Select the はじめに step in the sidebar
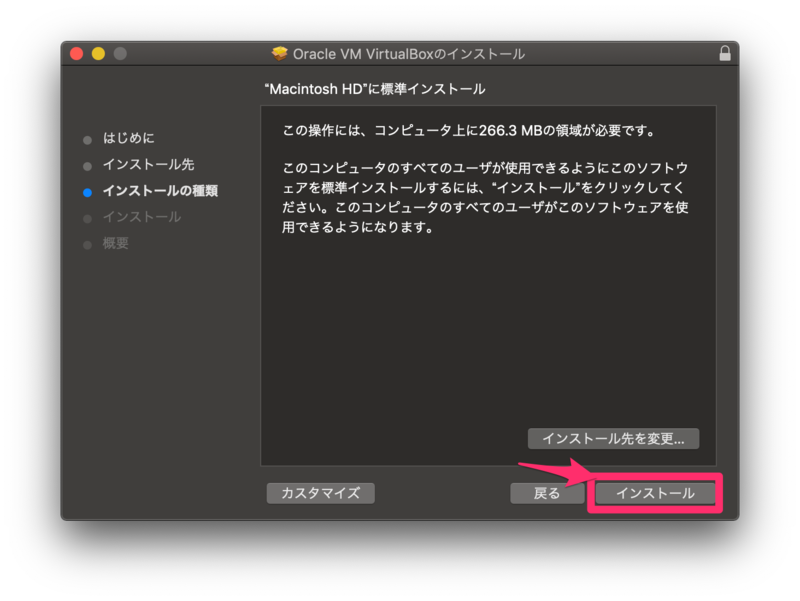The image size is (800, 601). pos(128,138)
